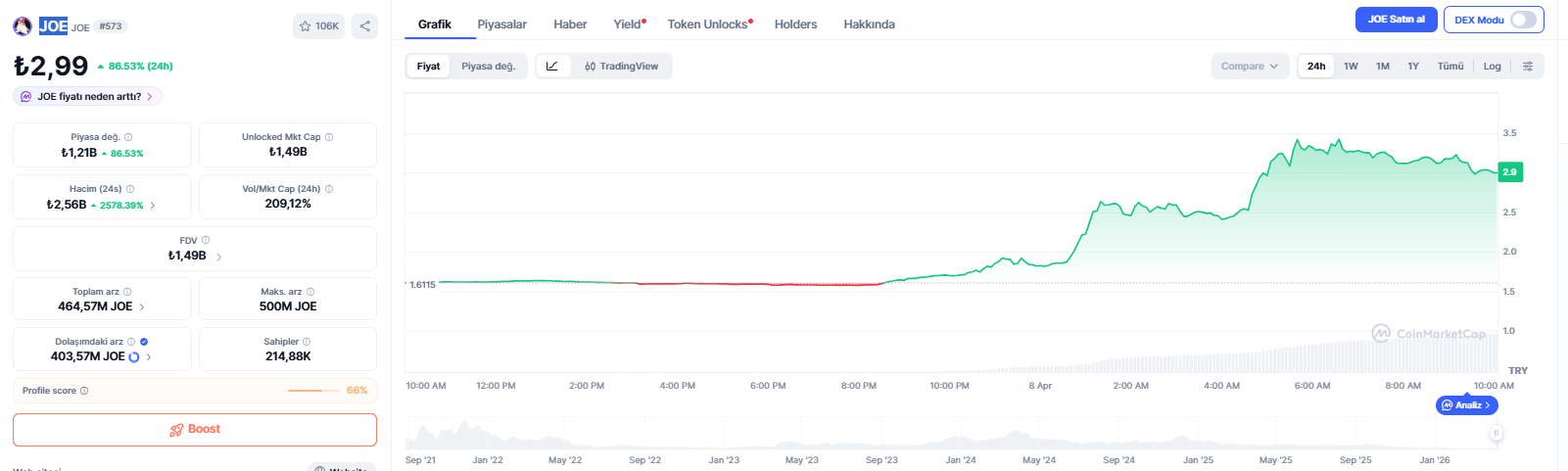The image size is (1568, 471).
Task: Click the verified badge by Dolaşımdaki arz
Action: click(144, 342)
